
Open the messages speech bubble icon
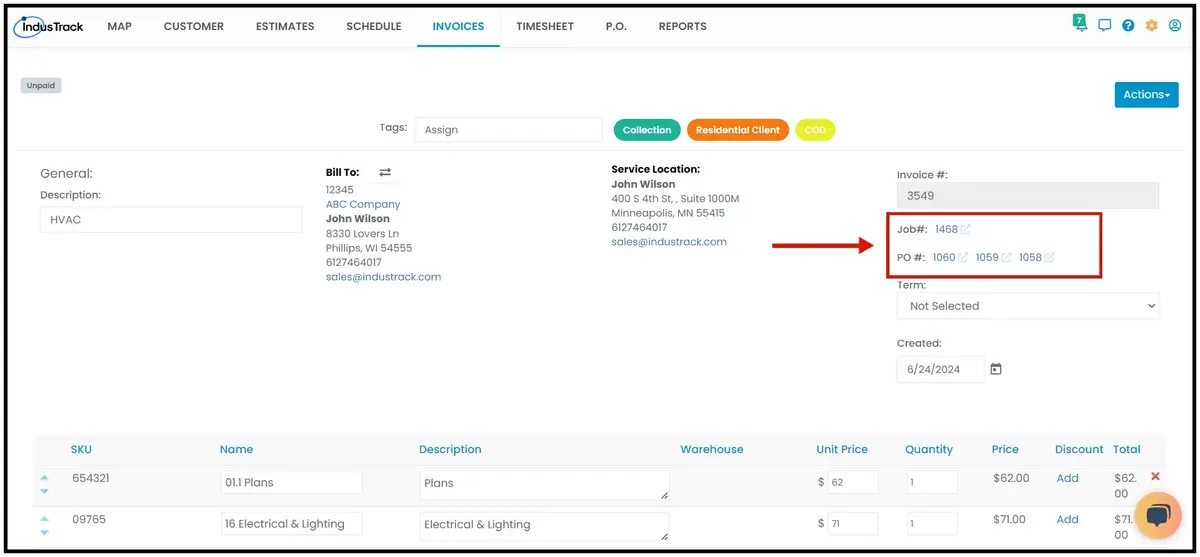[1104, 26]
